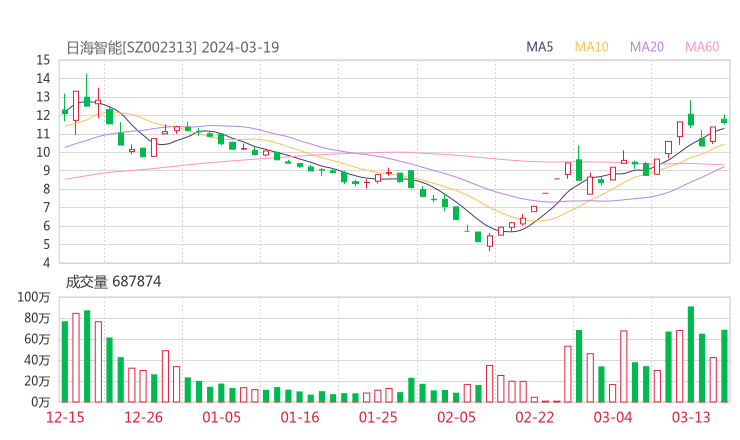
Task: Click the 20万 volume axis label
Action: click(37, 381)
